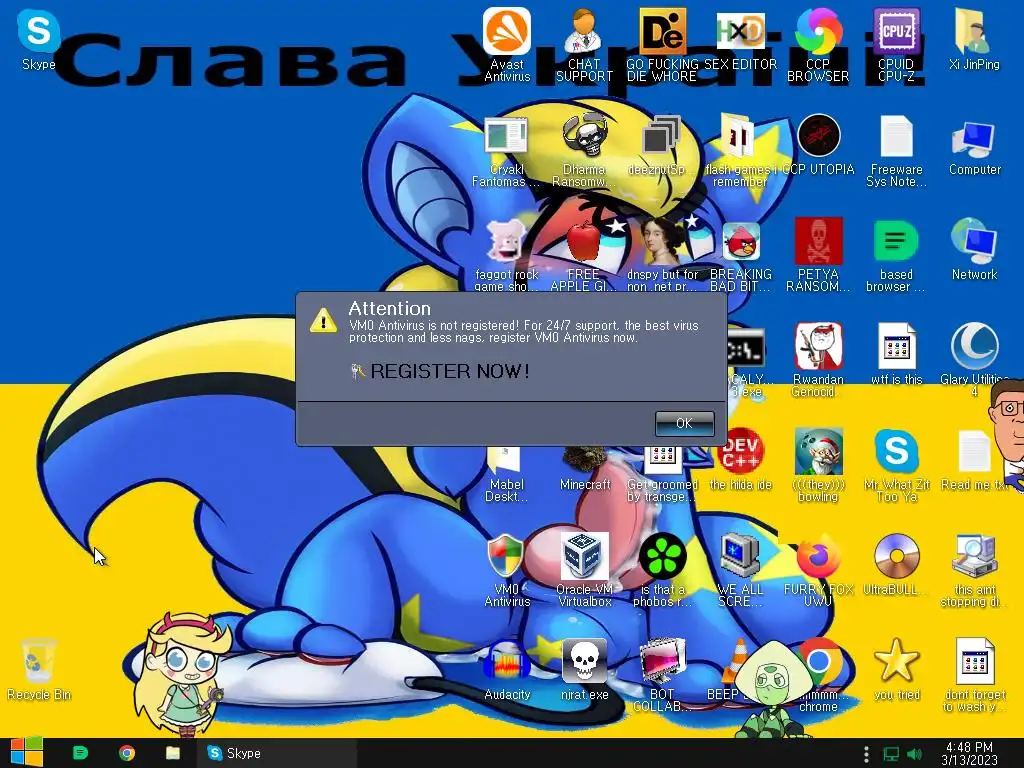Screen dimensions: 1024x768
Task: Show hidden tray icons via the dots
Action: pyautogui.click(x=866, y=754)
